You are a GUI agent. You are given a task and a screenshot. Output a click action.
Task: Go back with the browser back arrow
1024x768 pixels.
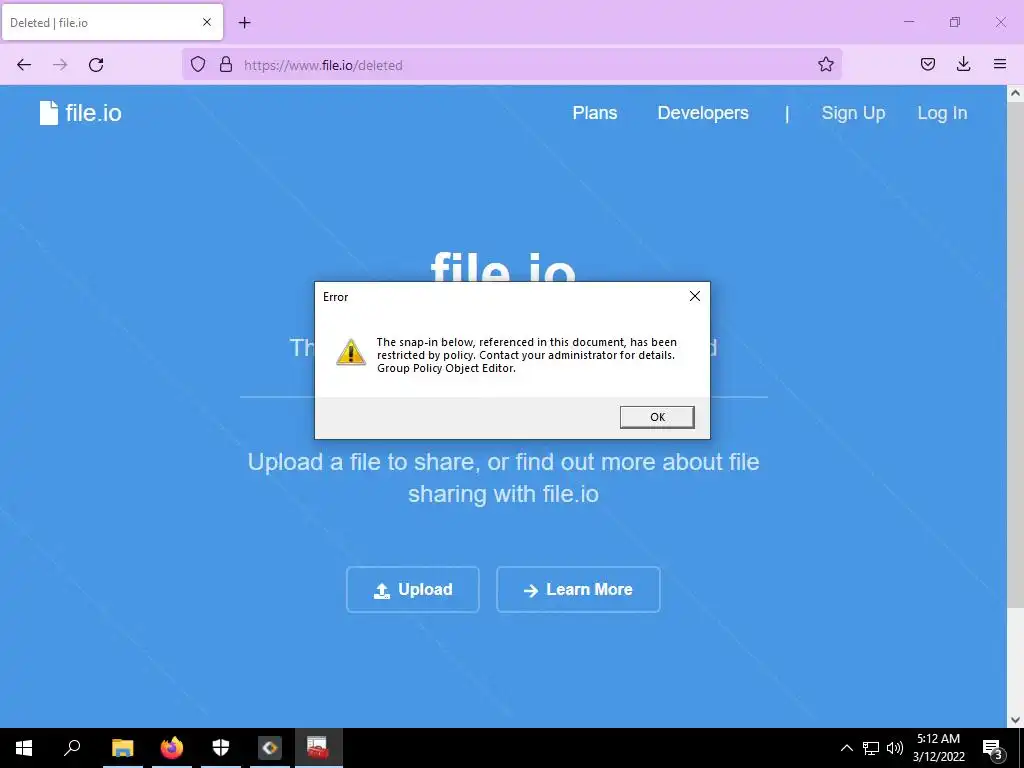(x=24, y=65)
